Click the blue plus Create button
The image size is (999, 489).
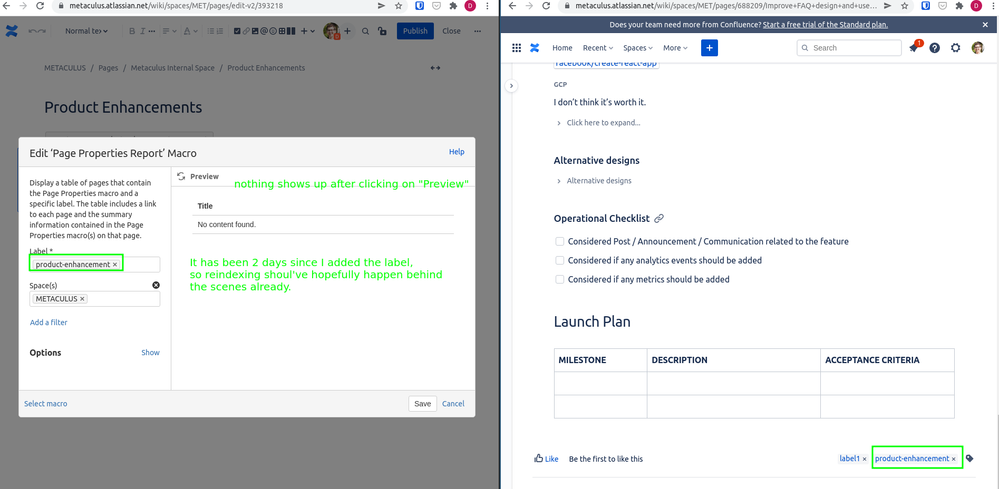coord(709,48)
